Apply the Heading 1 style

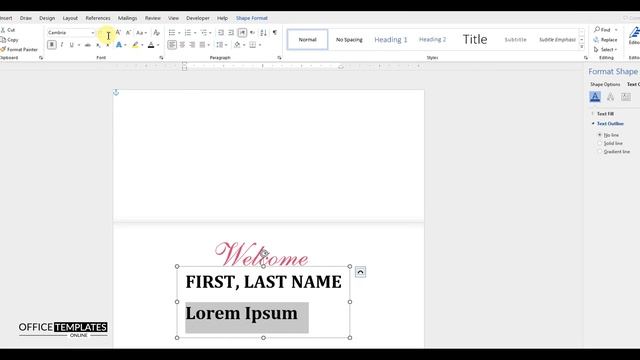coord(391,40)
